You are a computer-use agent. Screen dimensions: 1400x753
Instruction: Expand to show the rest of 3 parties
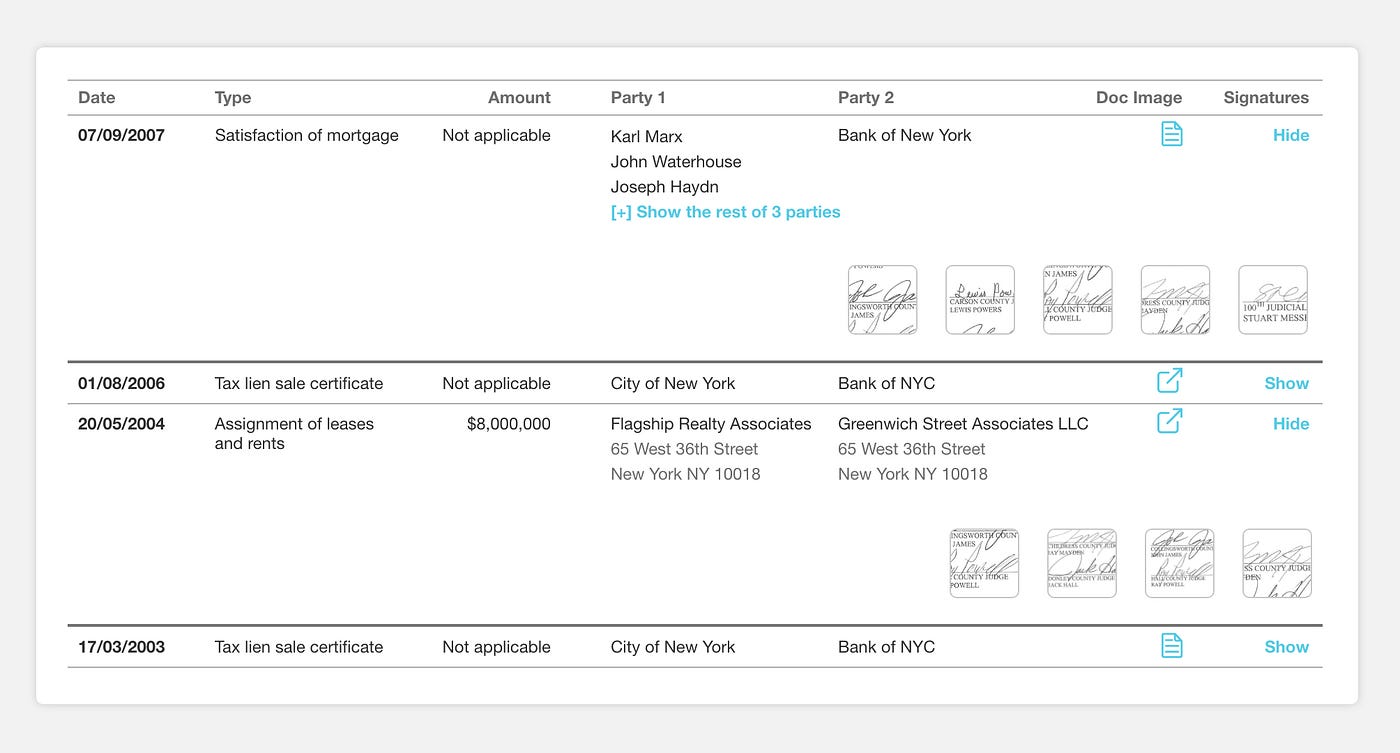pyautogui.click(x=725, y=211)
